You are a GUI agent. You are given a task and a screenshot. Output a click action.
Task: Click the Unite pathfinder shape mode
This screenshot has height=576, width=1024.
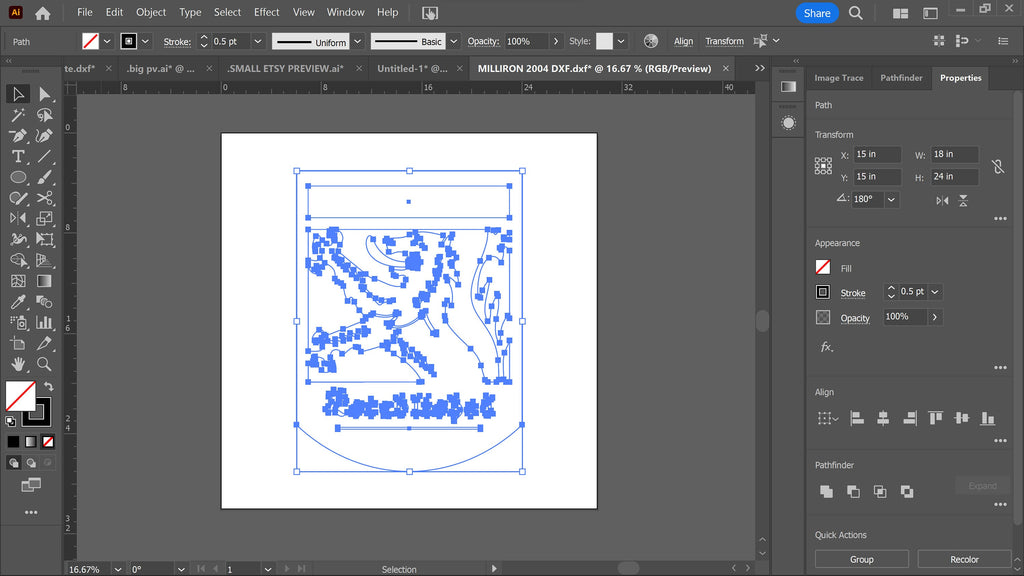tap(826, 491)
